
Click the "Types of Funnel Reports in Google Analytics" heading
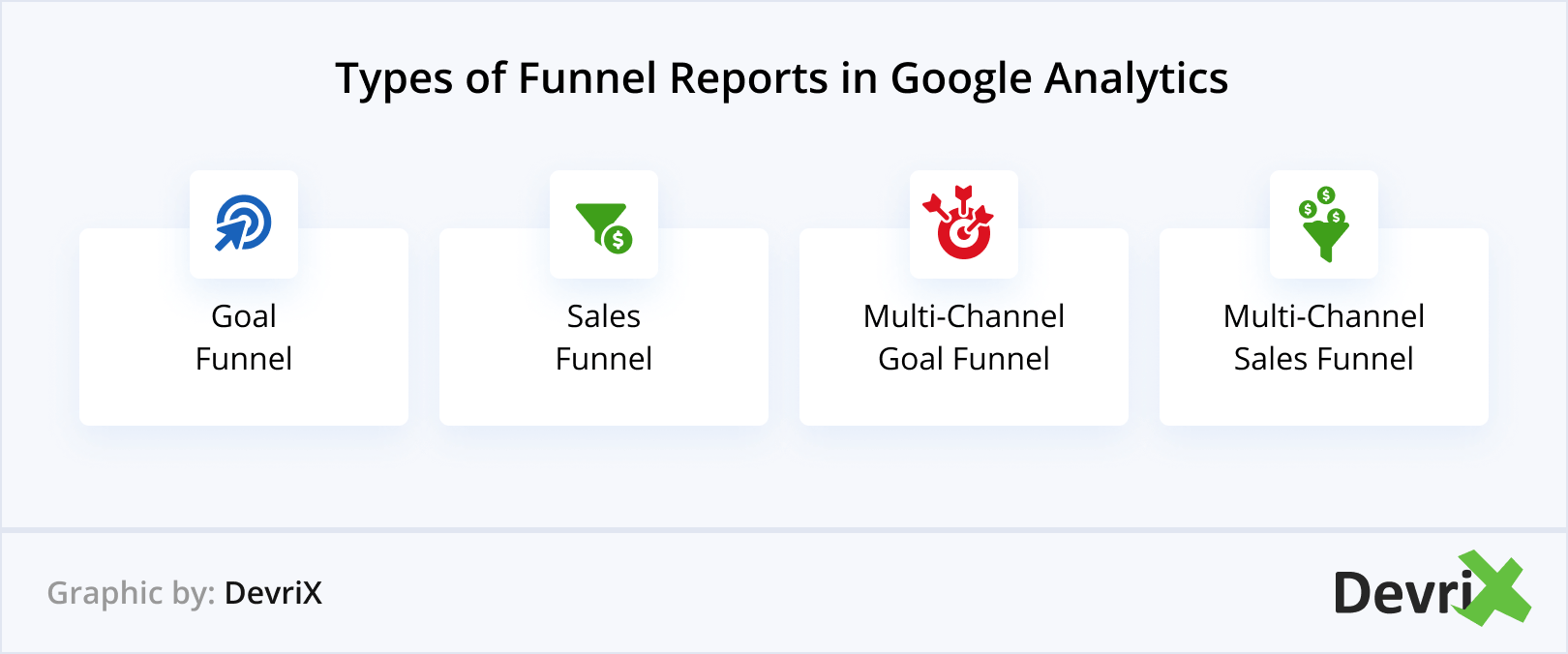point(782,79)
